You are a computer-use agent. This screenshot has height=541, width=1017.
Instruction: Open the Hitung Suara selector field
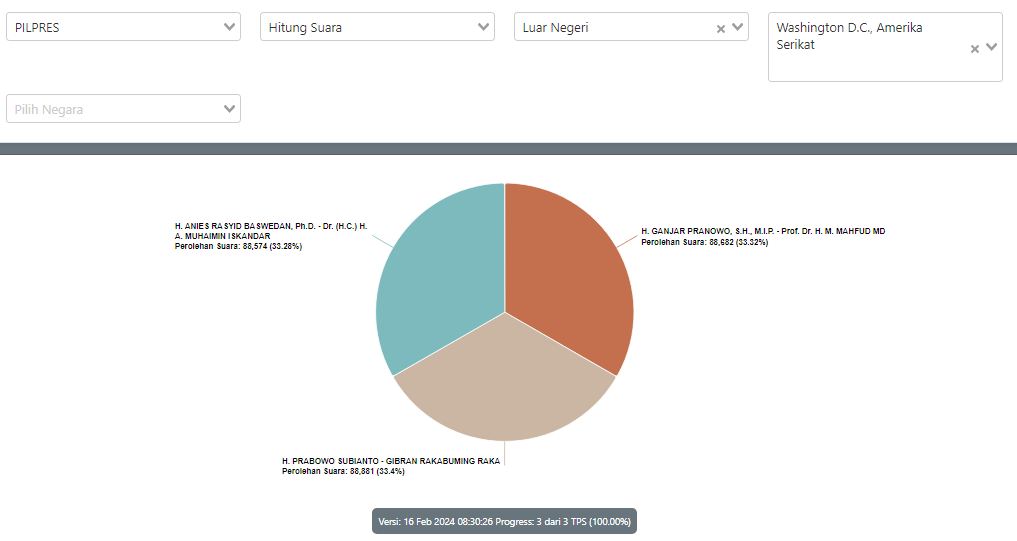click(365, 27)
